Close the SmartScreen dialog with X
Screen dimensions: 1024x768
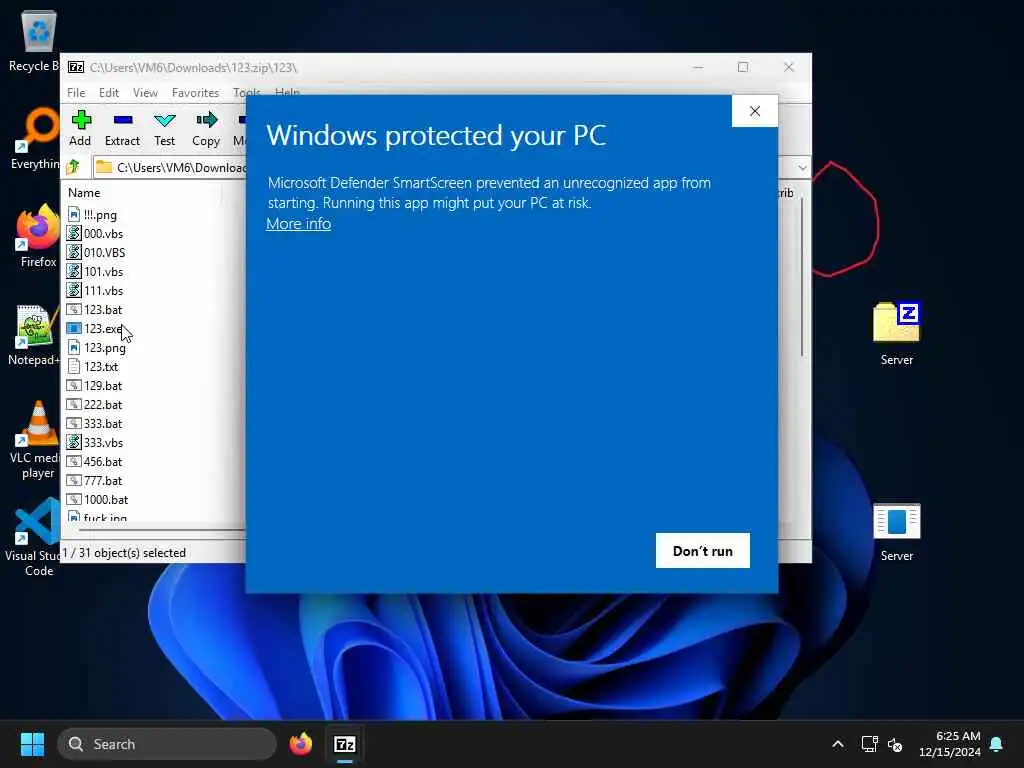755,111
